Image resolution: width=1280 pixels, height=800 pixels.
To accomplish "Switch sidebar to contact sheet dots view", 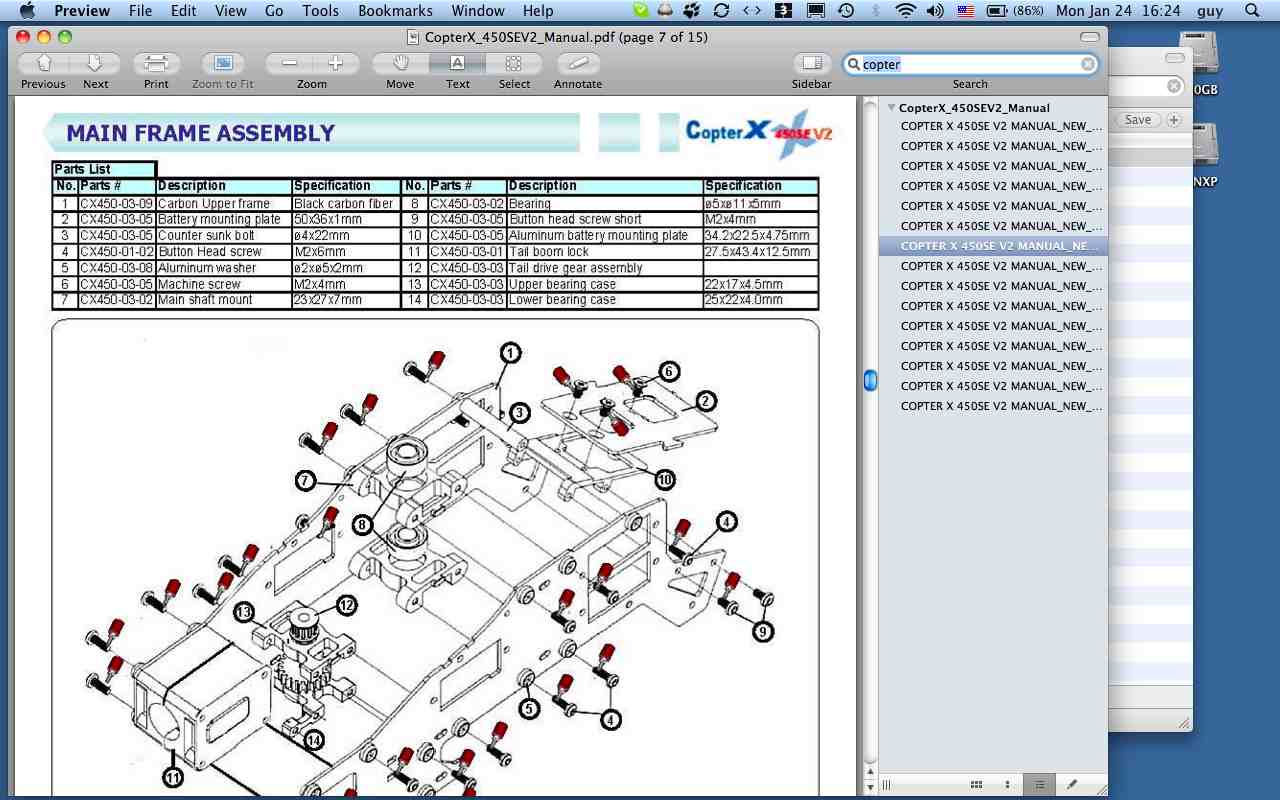I will tap(1007, 785).
